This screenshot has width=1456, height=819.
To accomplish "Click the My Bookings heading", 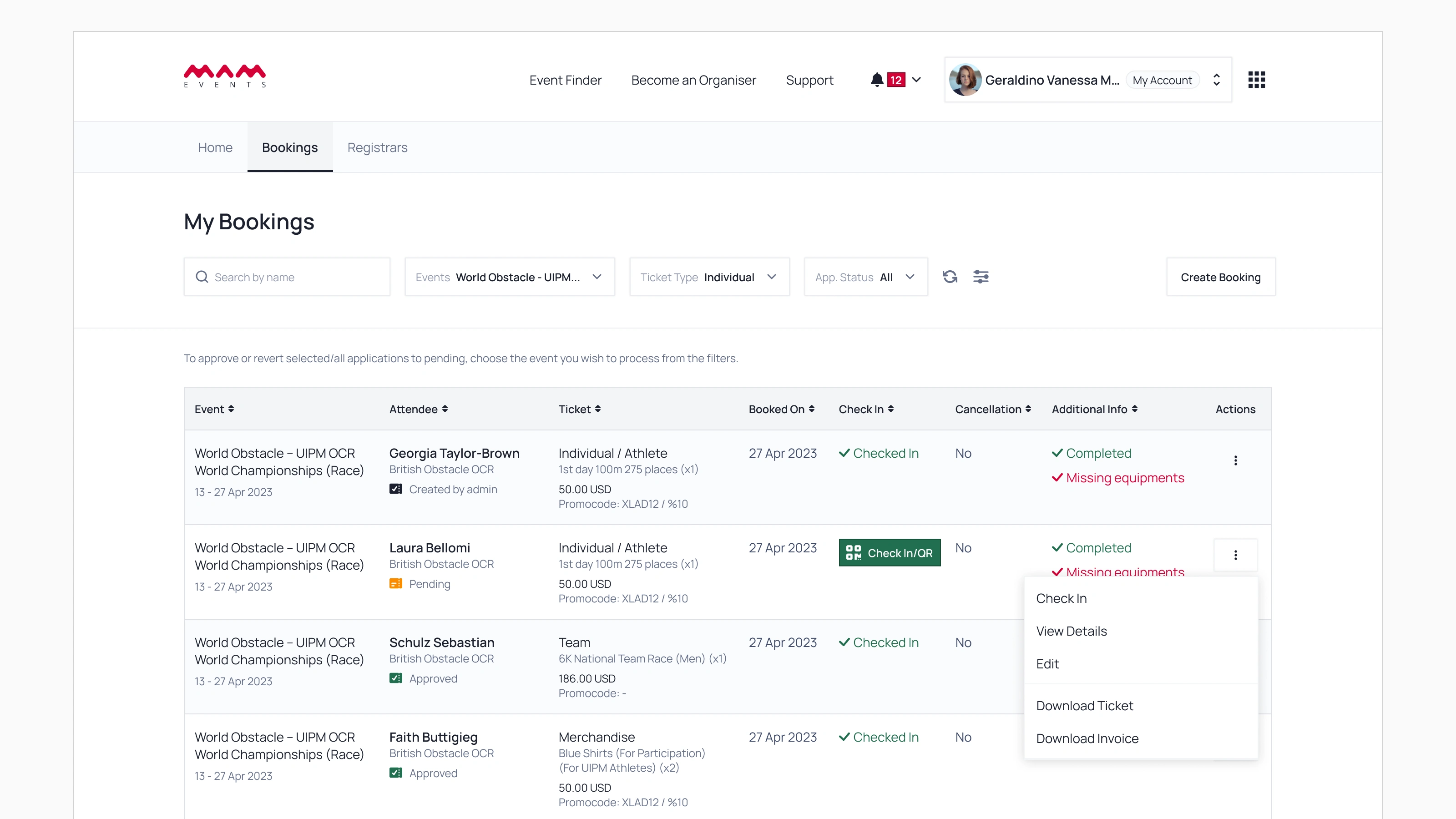I will pyautogui.click(x=249, y=222).
